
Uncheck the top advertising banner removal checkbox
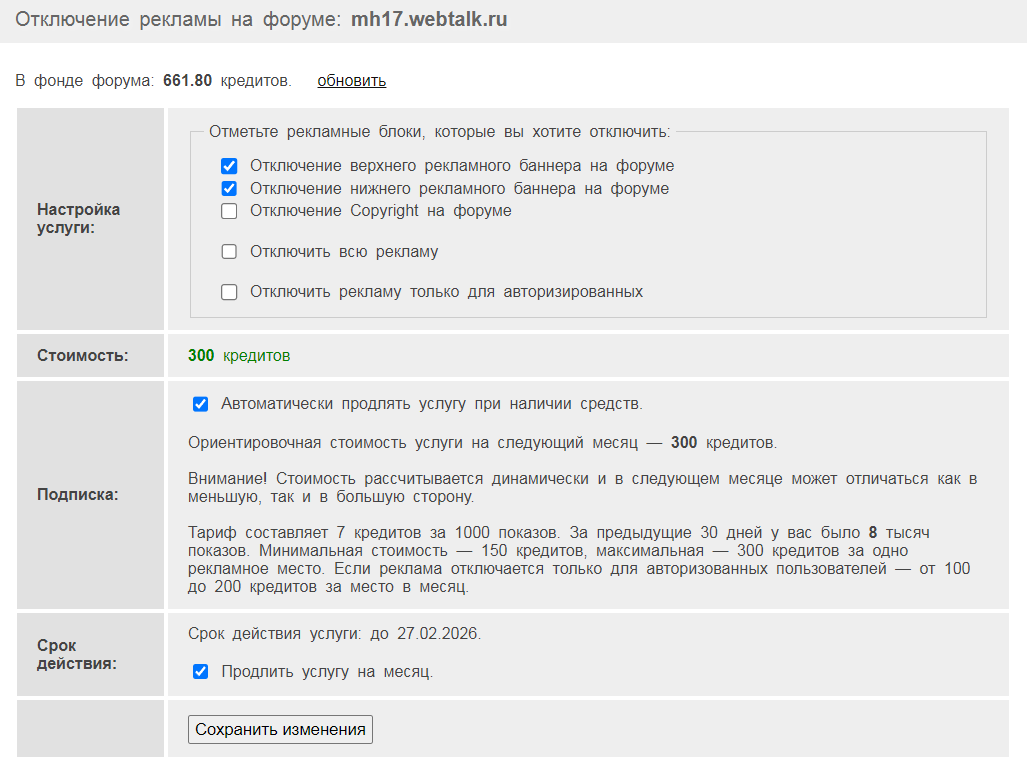click(x=229, y=166)
